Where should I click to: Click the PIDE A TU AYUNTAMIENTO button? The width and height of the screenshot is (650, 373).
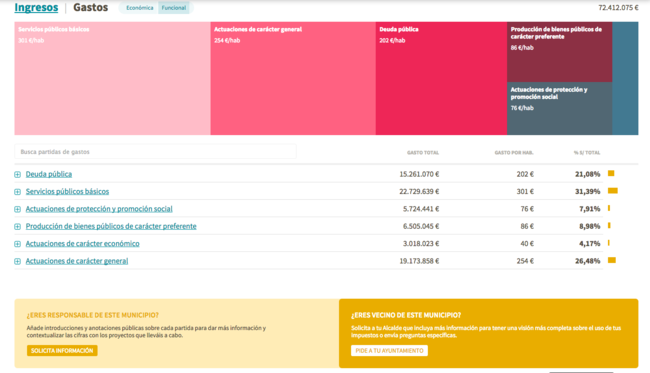pos(389,351)
